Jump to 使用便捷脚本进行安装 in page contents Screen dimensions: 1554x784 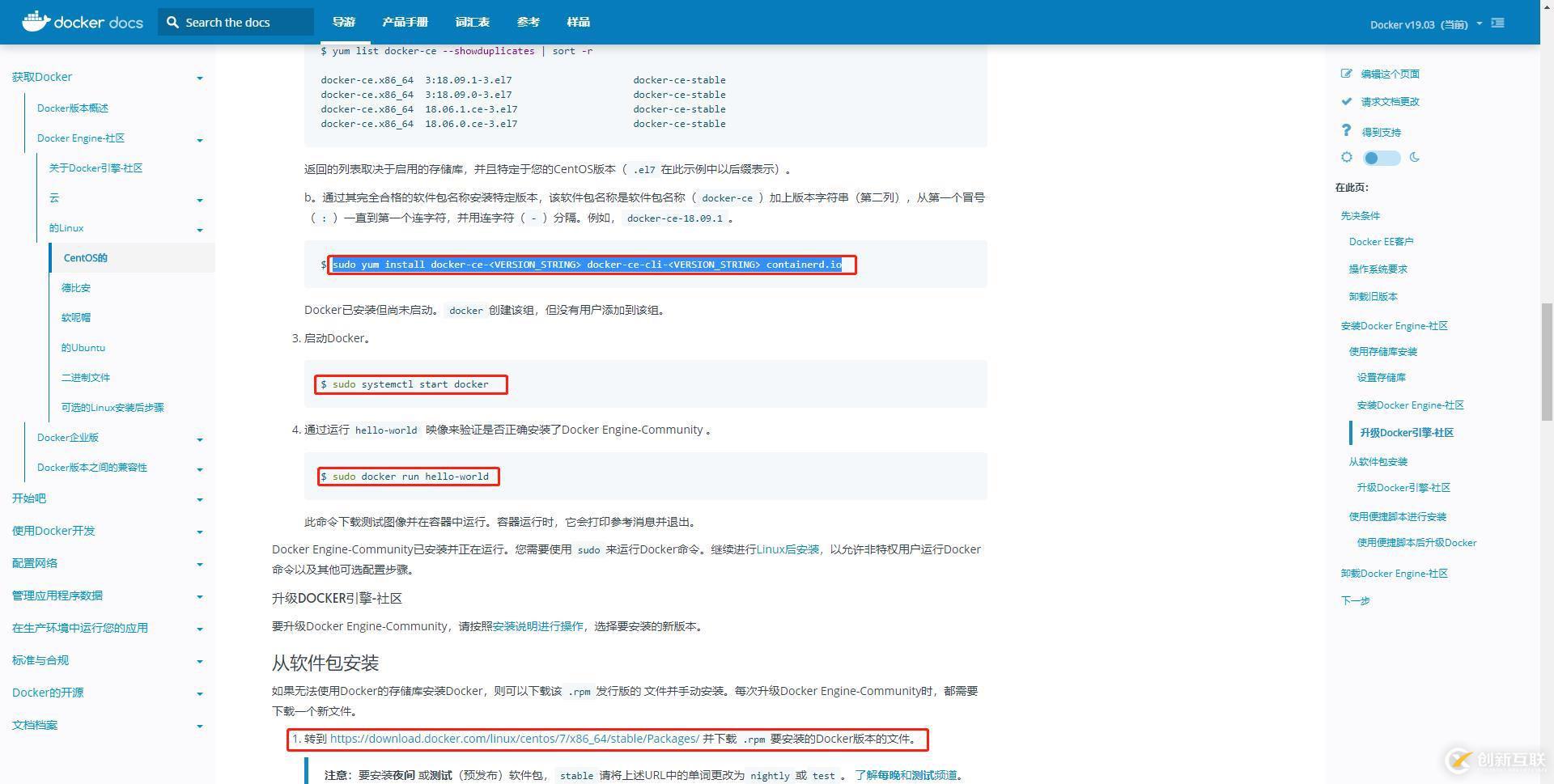click(x=1398, y=517)
